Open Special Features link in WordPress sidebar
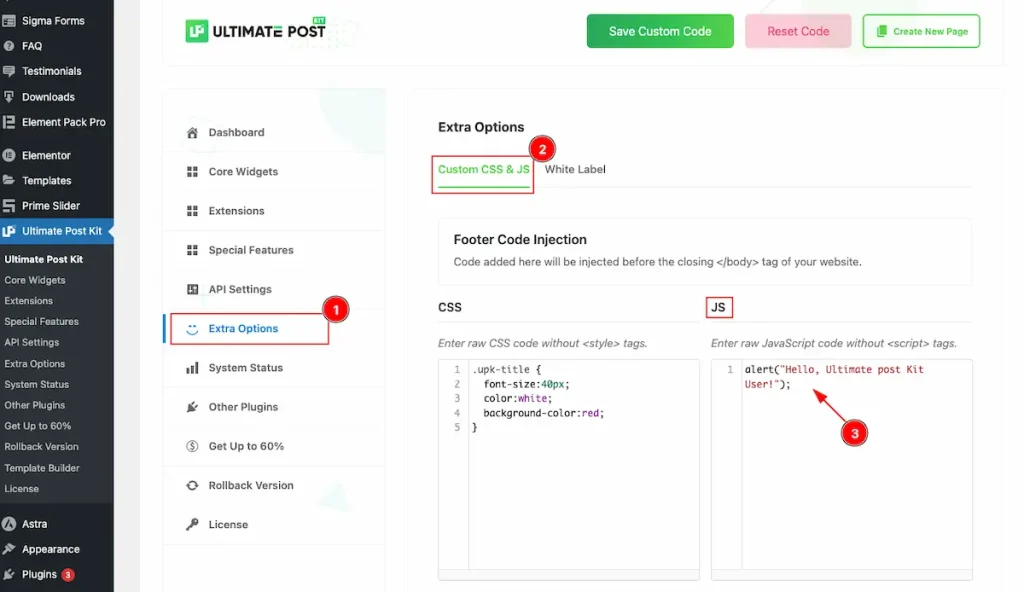The width and height of the screenshot is (1024, 592). point(41,322)
